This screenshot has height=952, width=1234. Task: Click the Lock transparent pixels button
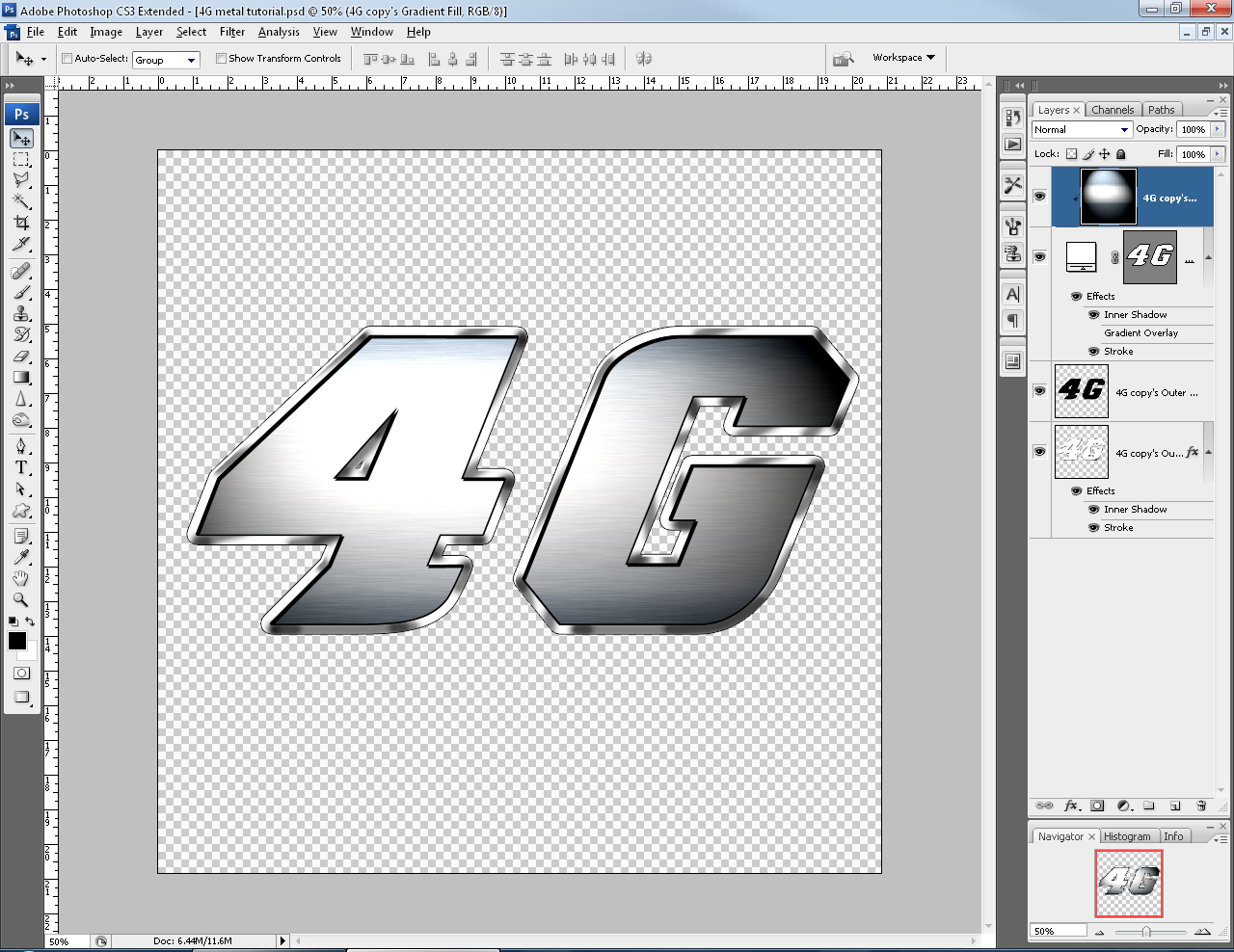(1071, 154)
